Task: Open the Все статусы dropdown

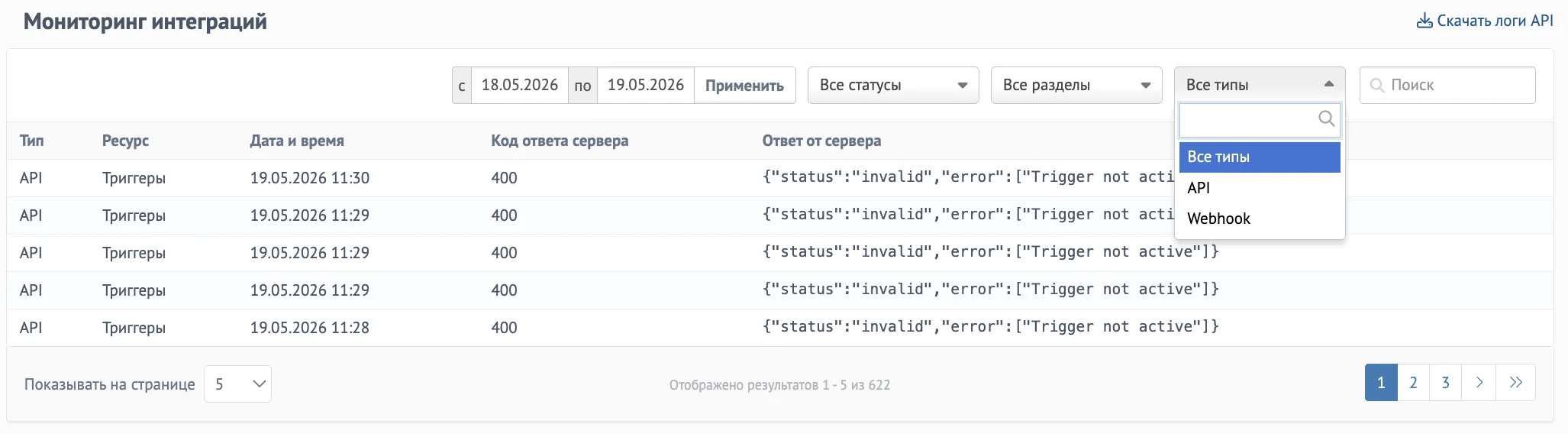Action: click(x=893, y=85)
